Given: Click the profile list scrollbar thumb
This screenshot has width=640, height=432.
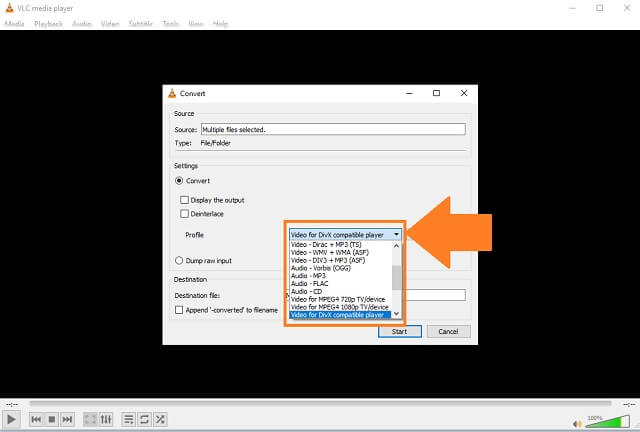Looking at the screenshot, I should coord(396,278).
